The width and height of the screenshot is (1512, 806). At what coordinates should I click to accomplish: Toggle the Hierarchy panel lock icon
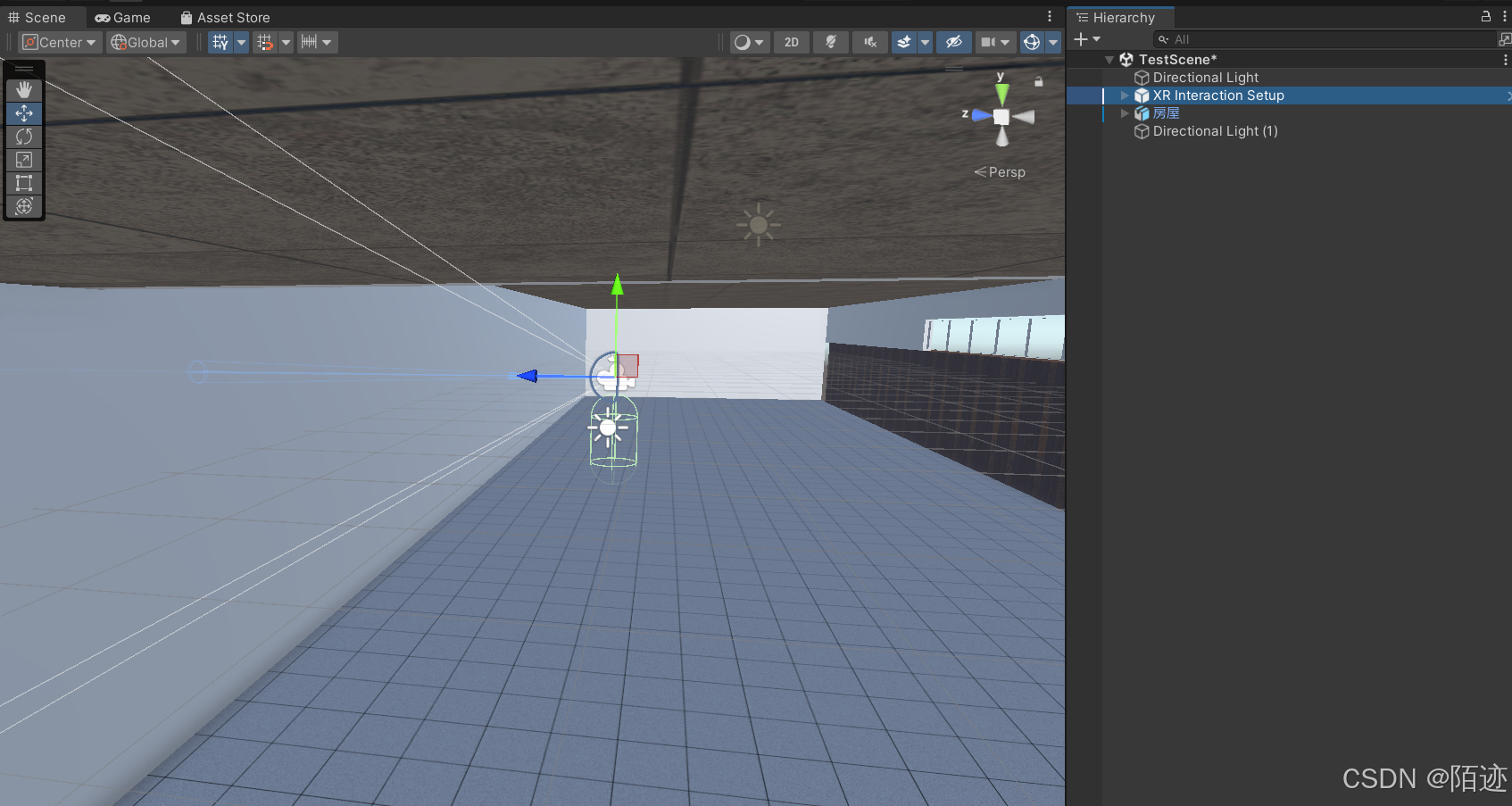pos(1486,17)
